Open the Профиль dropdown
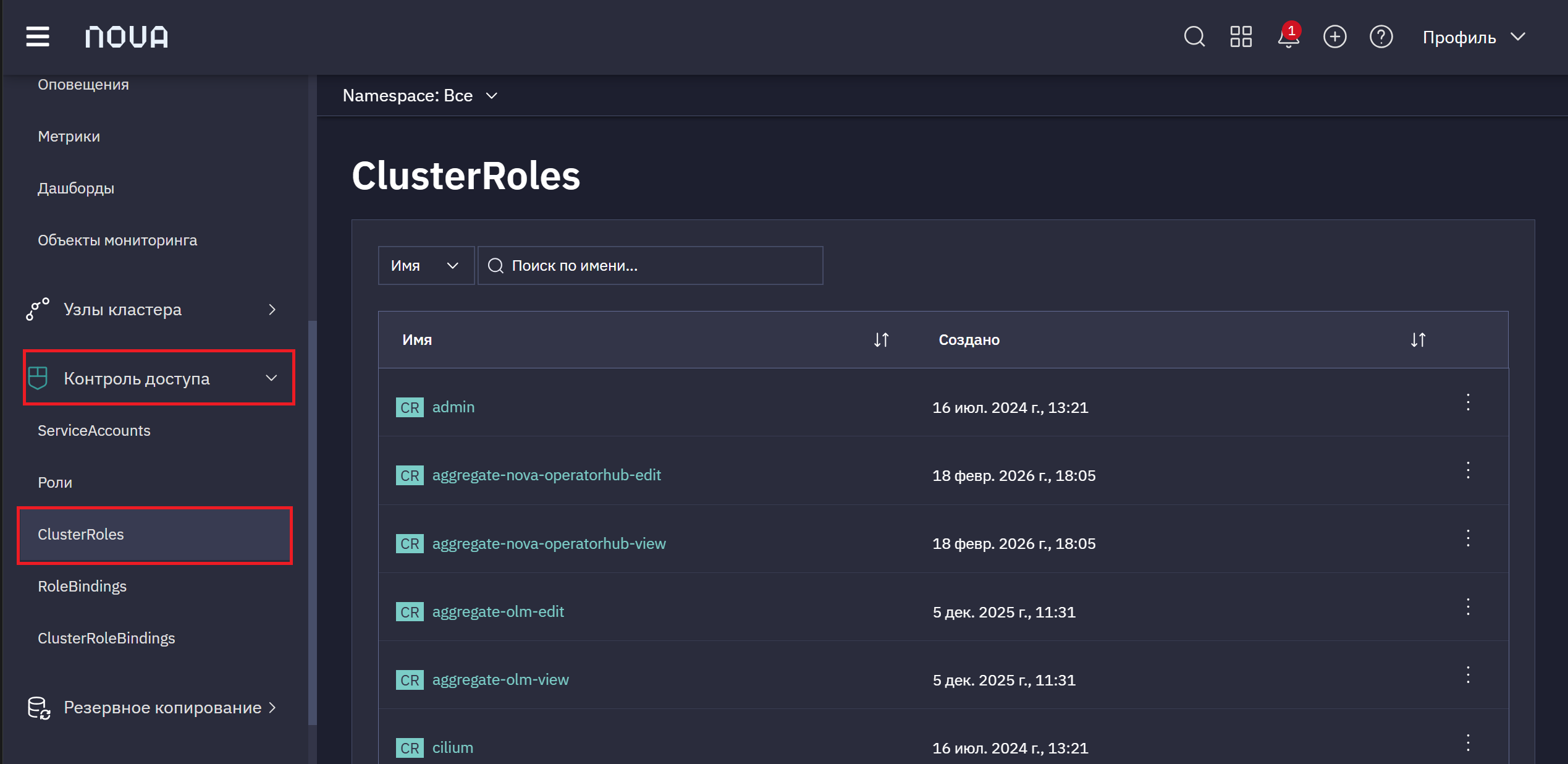Viewport: 1568px width, 764px height. tap(1474, 37)
